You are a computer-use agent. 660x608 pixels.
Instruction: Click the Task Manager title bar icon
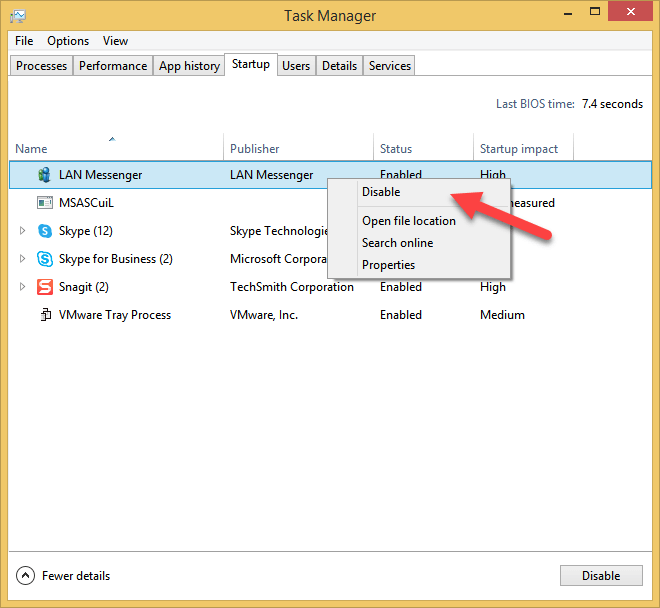click(x=18, y=16)
